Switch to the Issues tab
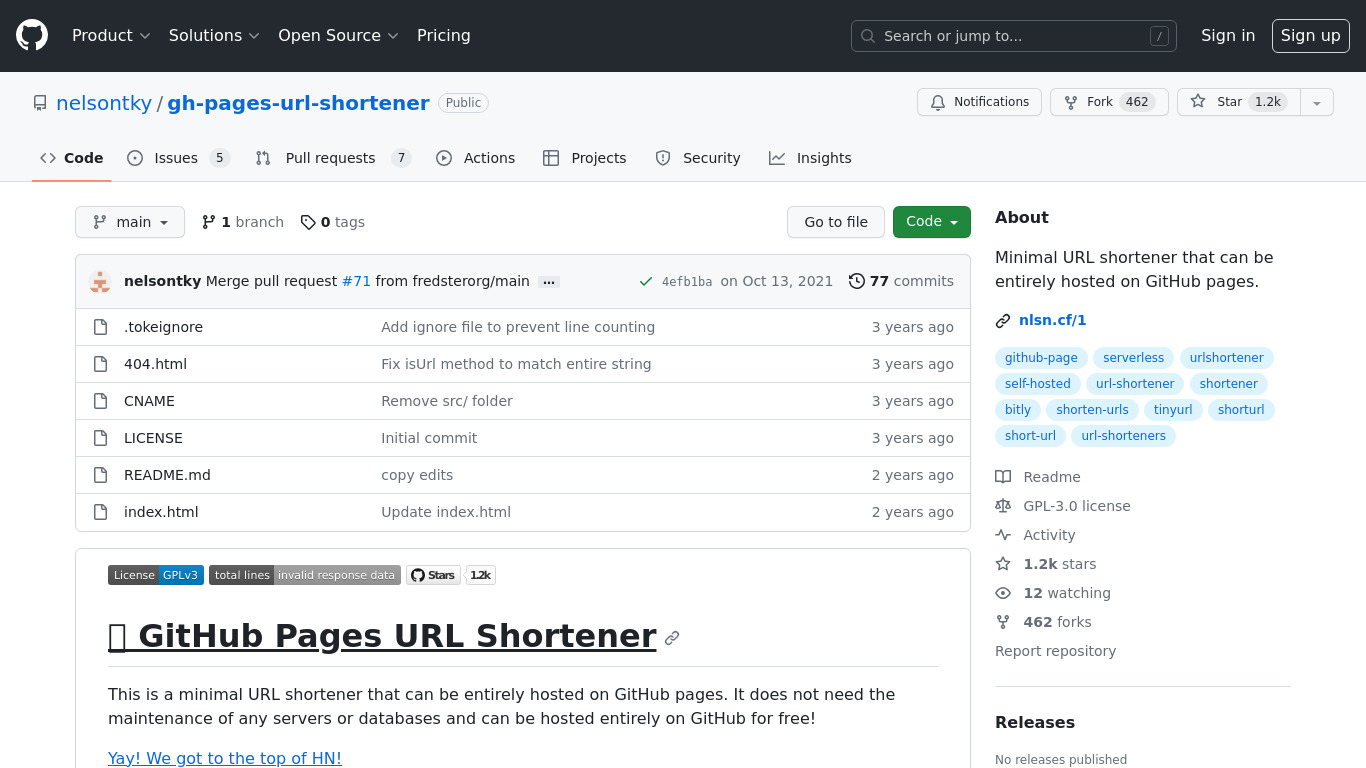 coord(178,158)
